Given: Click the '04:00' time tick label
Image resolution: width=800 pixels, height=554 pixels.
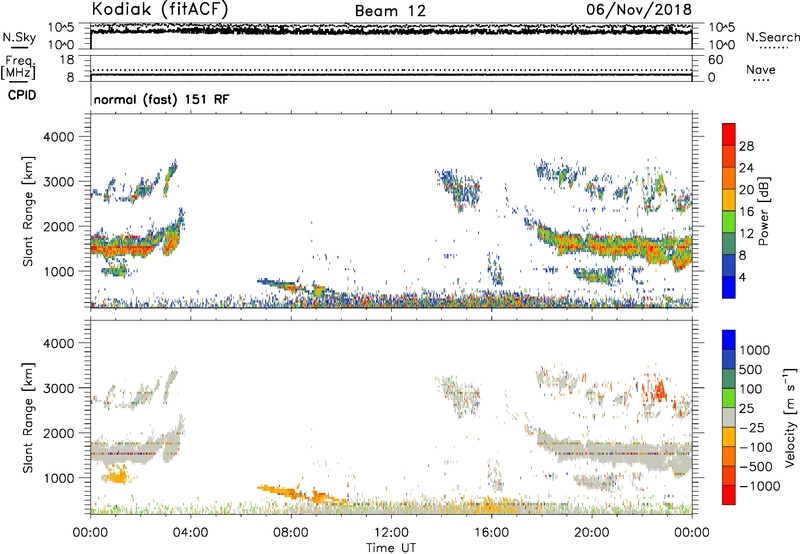Looking at the screenshot, I should tap(190, 533).
